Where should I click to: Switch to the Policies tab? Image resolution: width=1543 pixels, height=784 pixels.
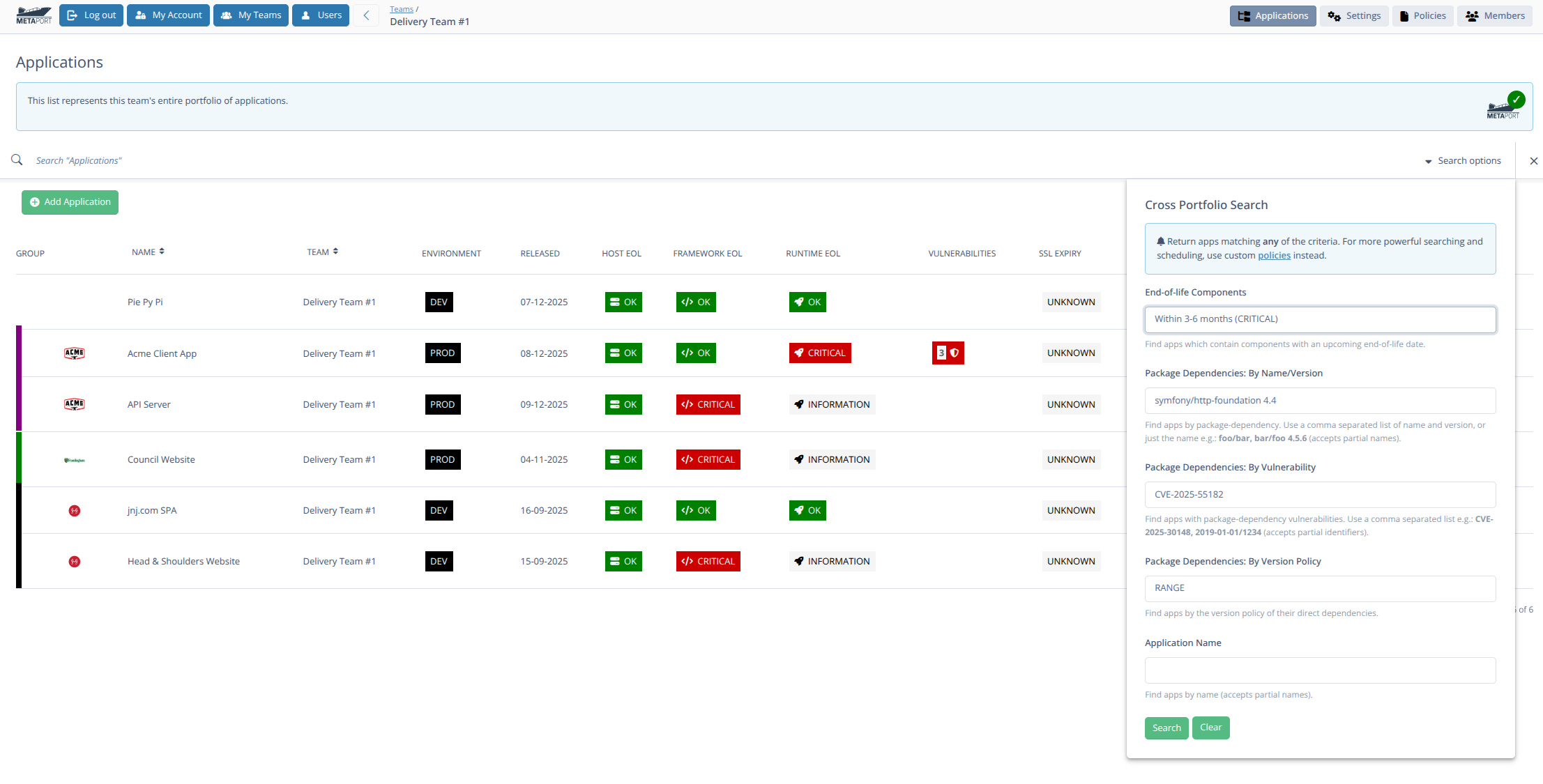coord(1422,15)
